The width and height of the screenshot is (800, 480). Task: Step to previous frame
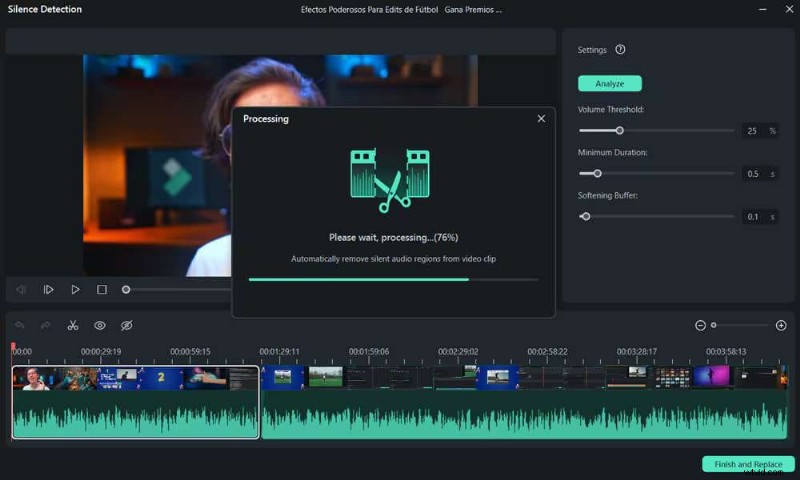[21, 290]
